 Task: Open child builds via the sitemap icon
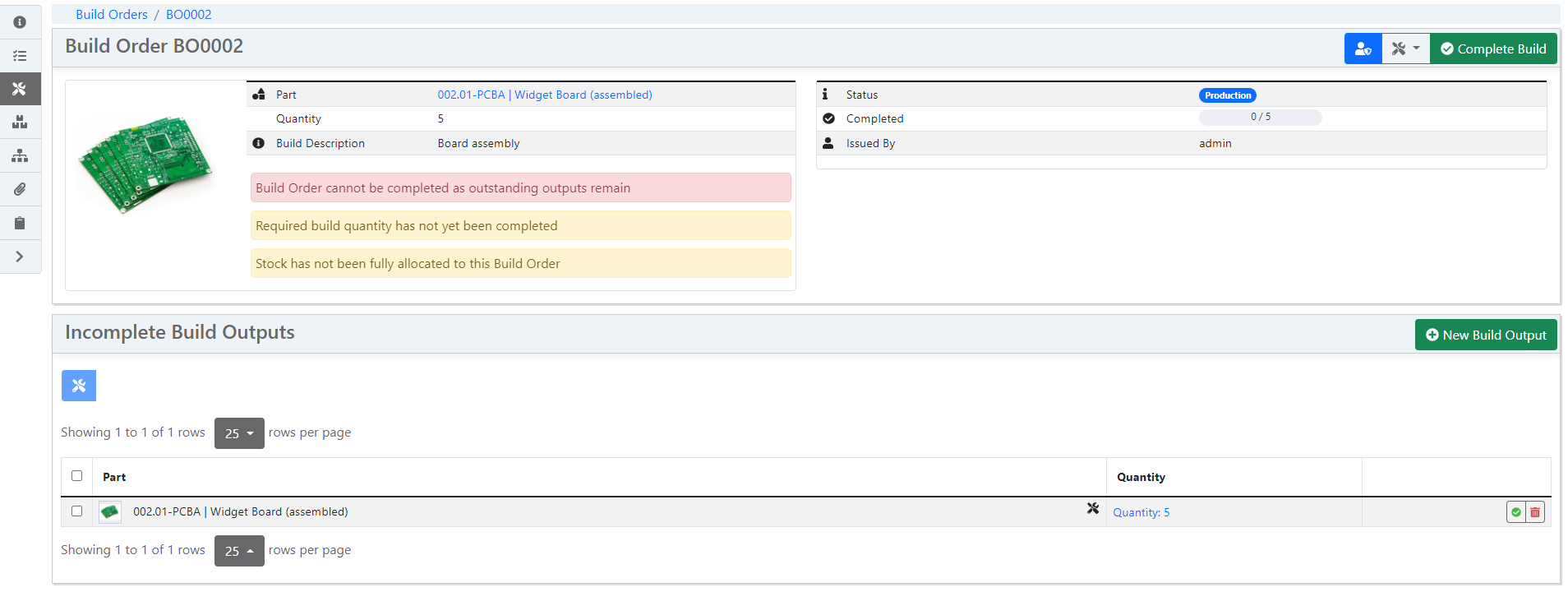pyautogui.click(x=20, y=156)
